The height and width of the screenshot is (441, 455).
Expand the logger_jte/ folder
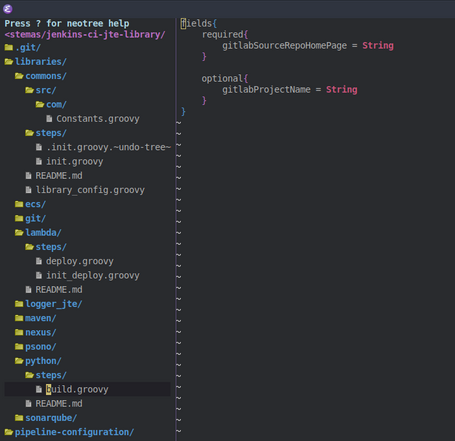point(54,304)
